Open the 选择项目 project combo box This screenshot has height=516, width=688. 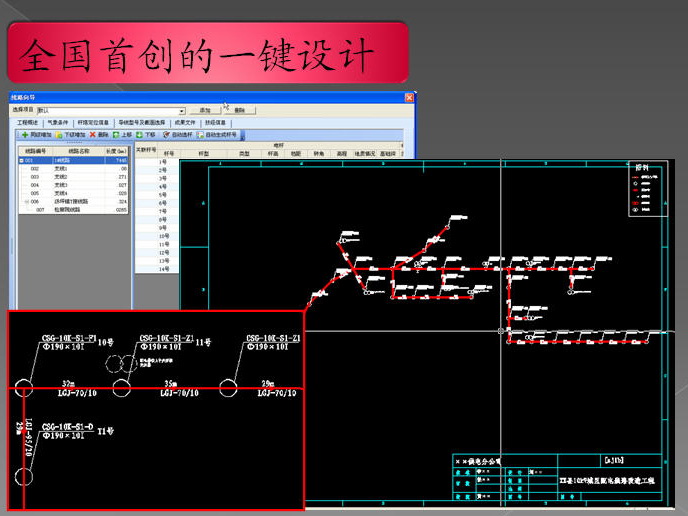click(x=111, y=111)
